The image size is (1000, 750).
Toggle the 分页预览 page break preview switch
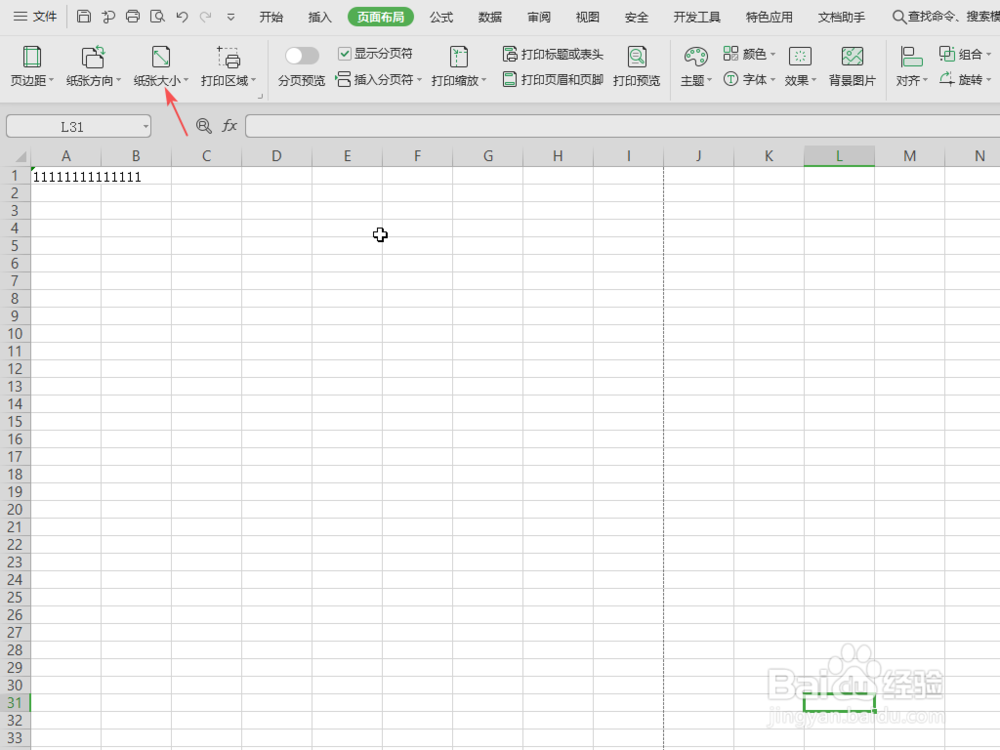302,56
